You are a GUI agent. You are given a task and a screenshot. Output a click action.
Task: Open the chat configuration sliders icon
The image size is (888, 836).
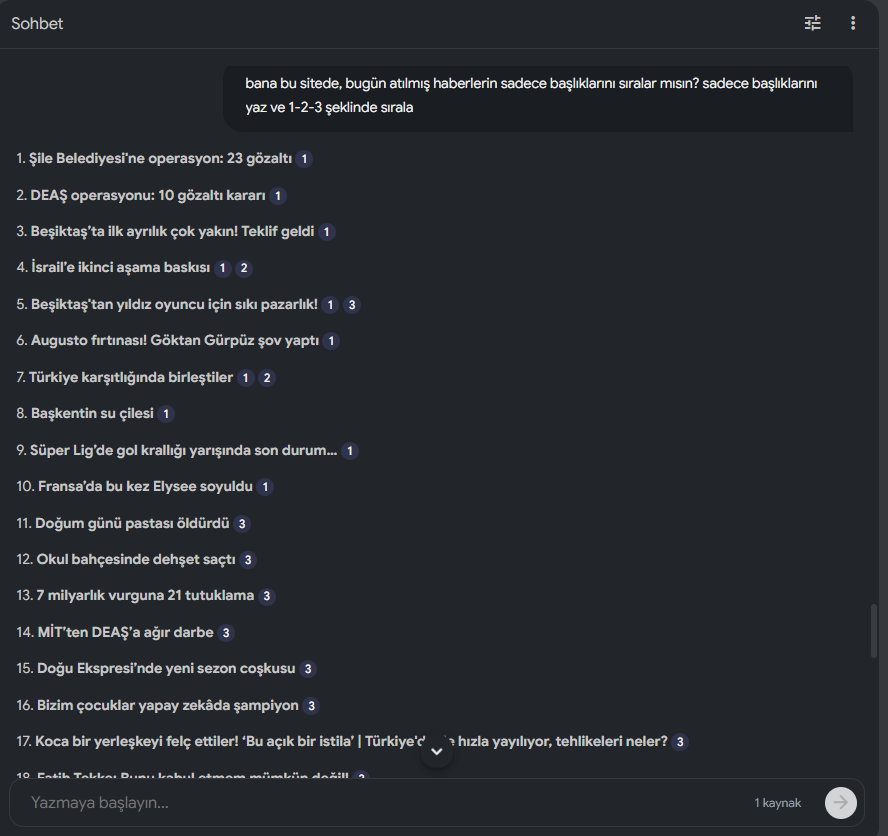(813, 23)
